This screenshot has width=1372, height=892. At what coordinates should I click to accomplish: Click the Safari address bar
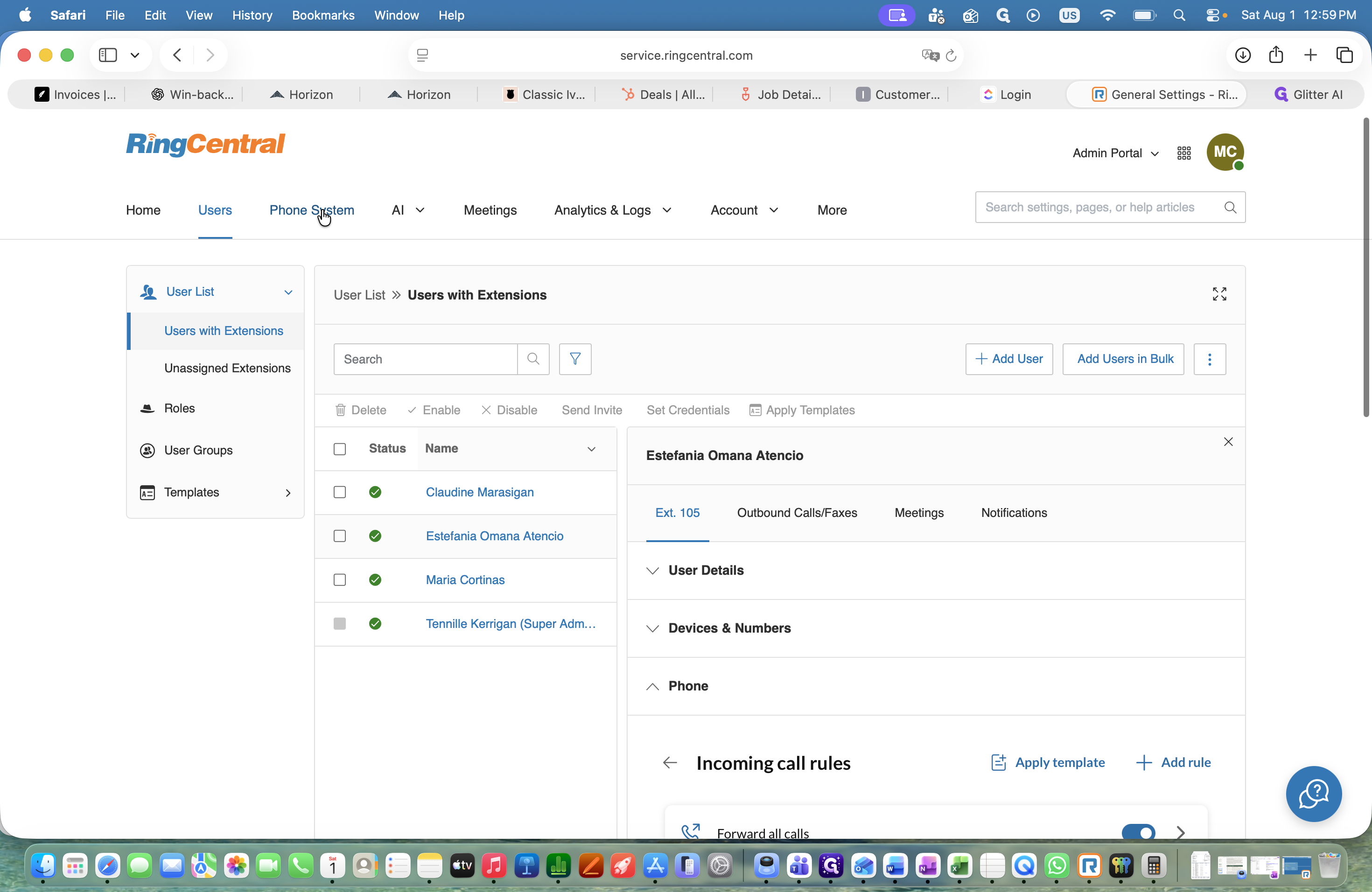tap(686, 56)
